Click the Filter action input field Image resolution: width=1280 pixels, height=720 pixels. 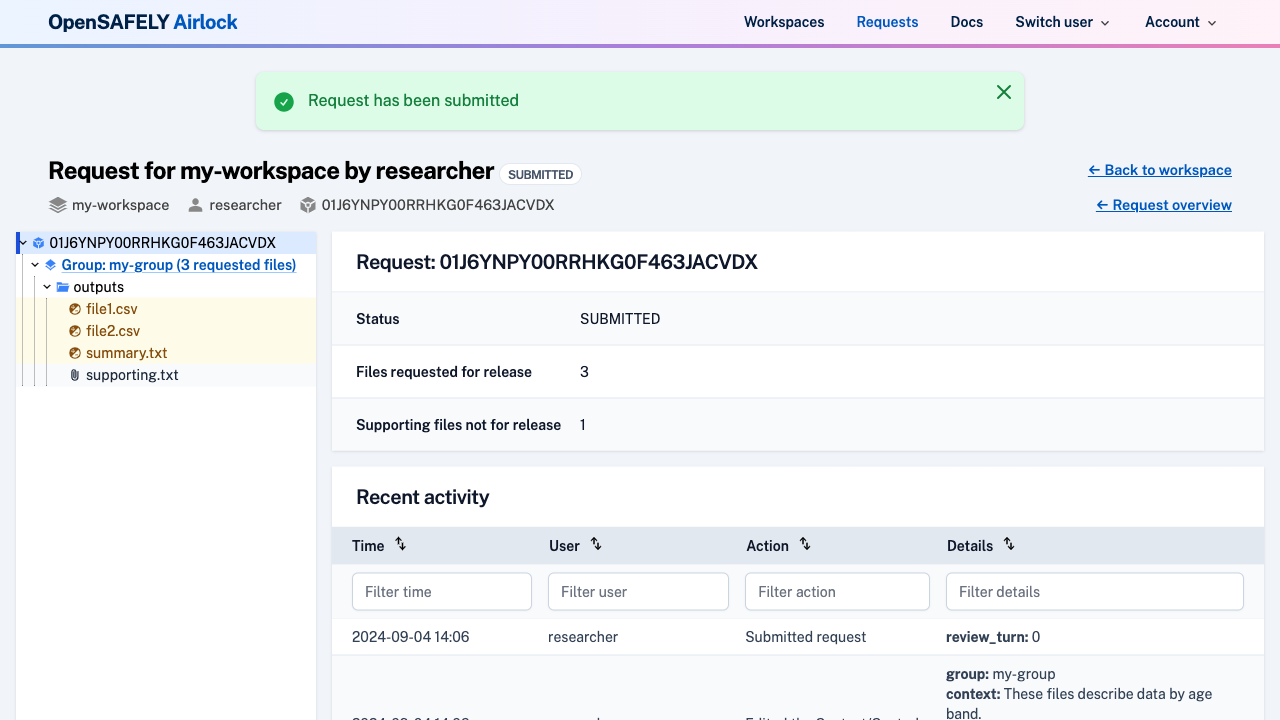837,592
